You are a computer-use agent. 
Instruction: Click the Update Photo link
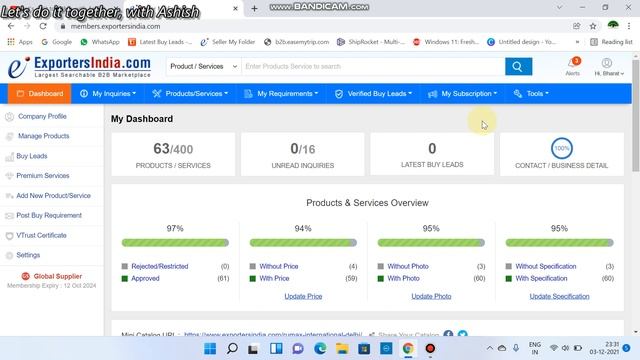pos(431,296)
